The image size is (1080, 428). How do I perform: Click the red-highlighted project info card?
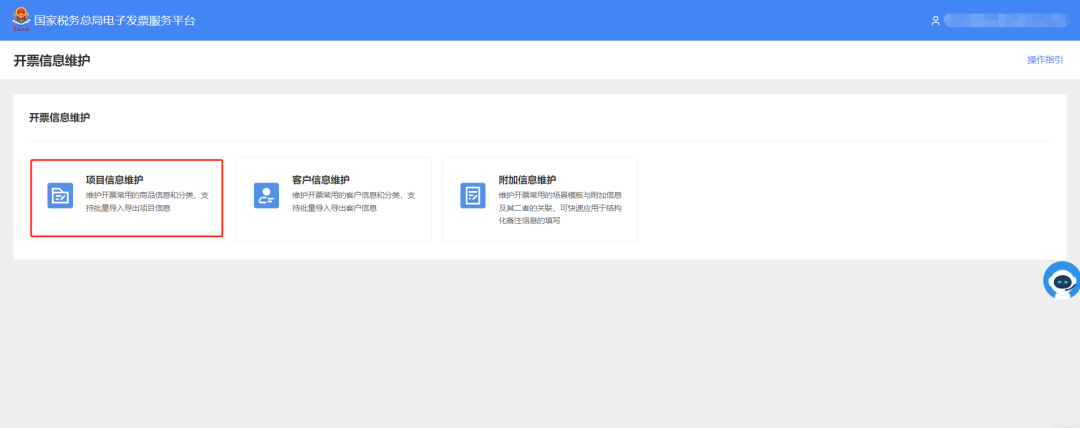pos(126,198)
